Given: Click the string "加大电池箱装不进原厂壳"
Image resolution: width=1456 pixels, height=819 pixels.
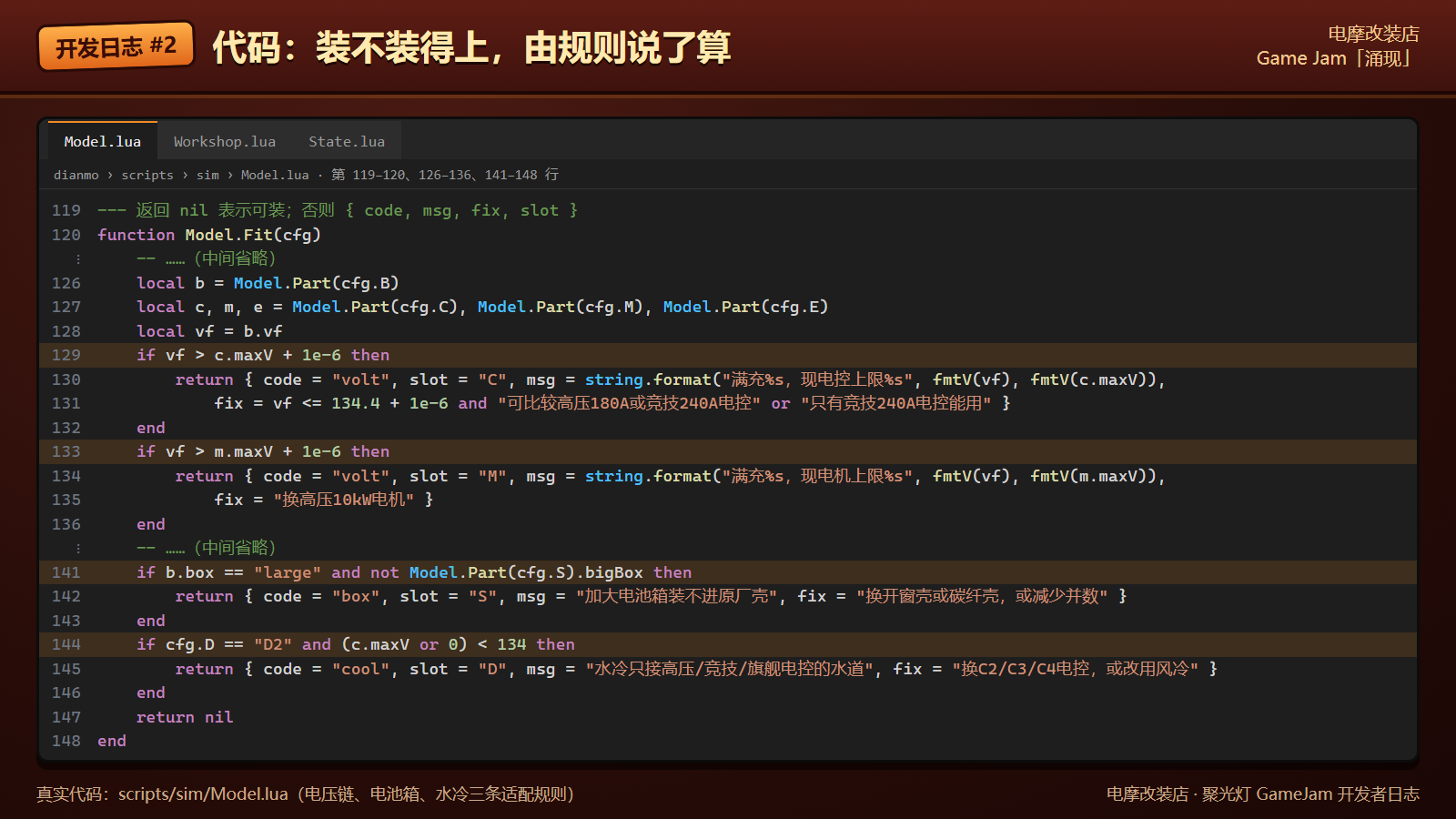Looking at the screenshot, I should pos(677,596).
